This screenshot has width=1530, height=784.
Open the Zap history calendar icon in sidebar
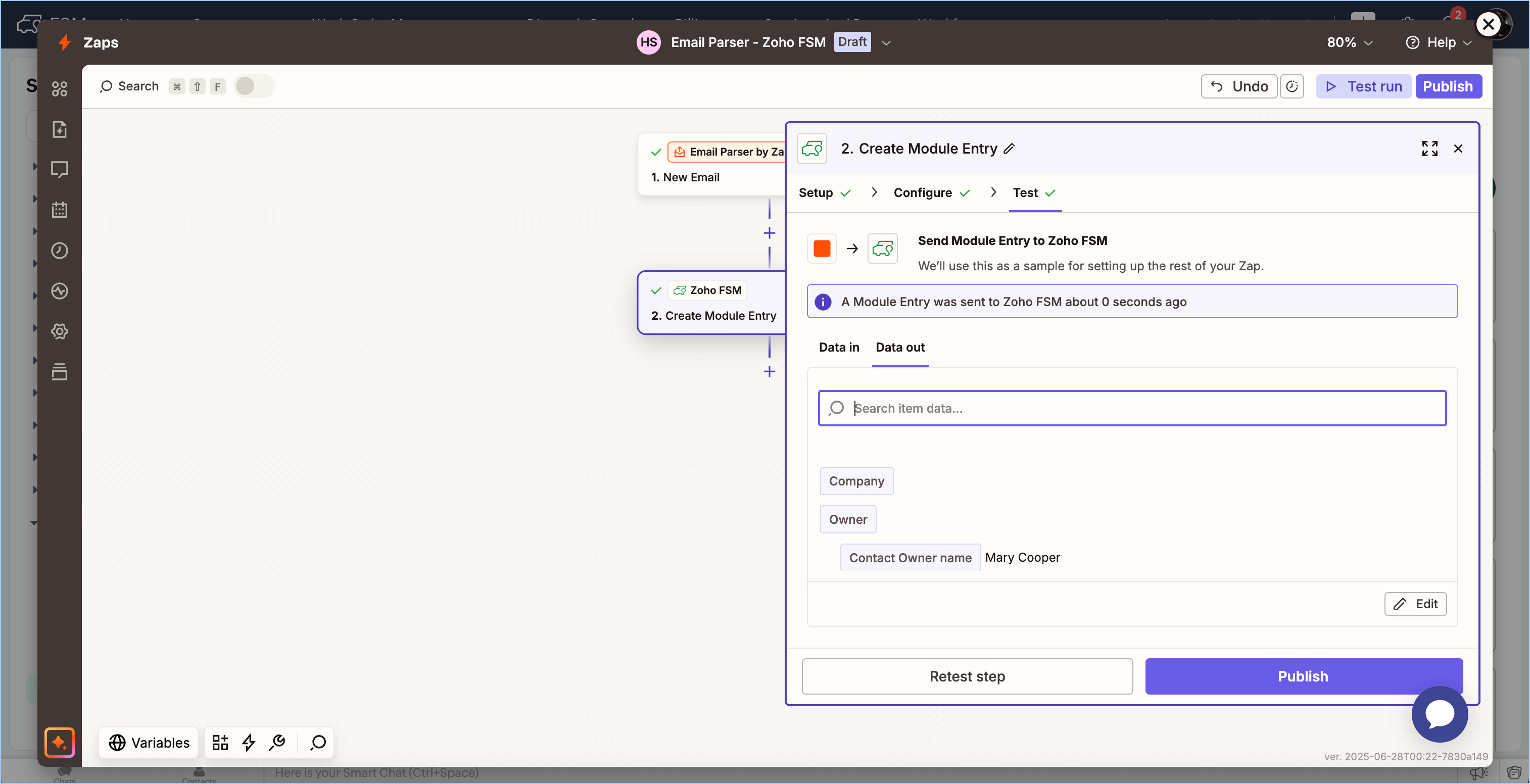pos(60,210)
